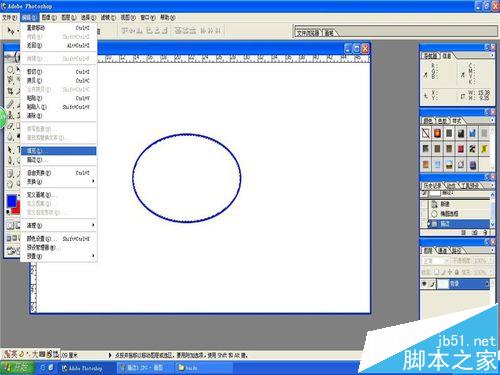Click foreground blue color swatch
Viewport: 500px width, 375px height.
click(x=12, y=201)
